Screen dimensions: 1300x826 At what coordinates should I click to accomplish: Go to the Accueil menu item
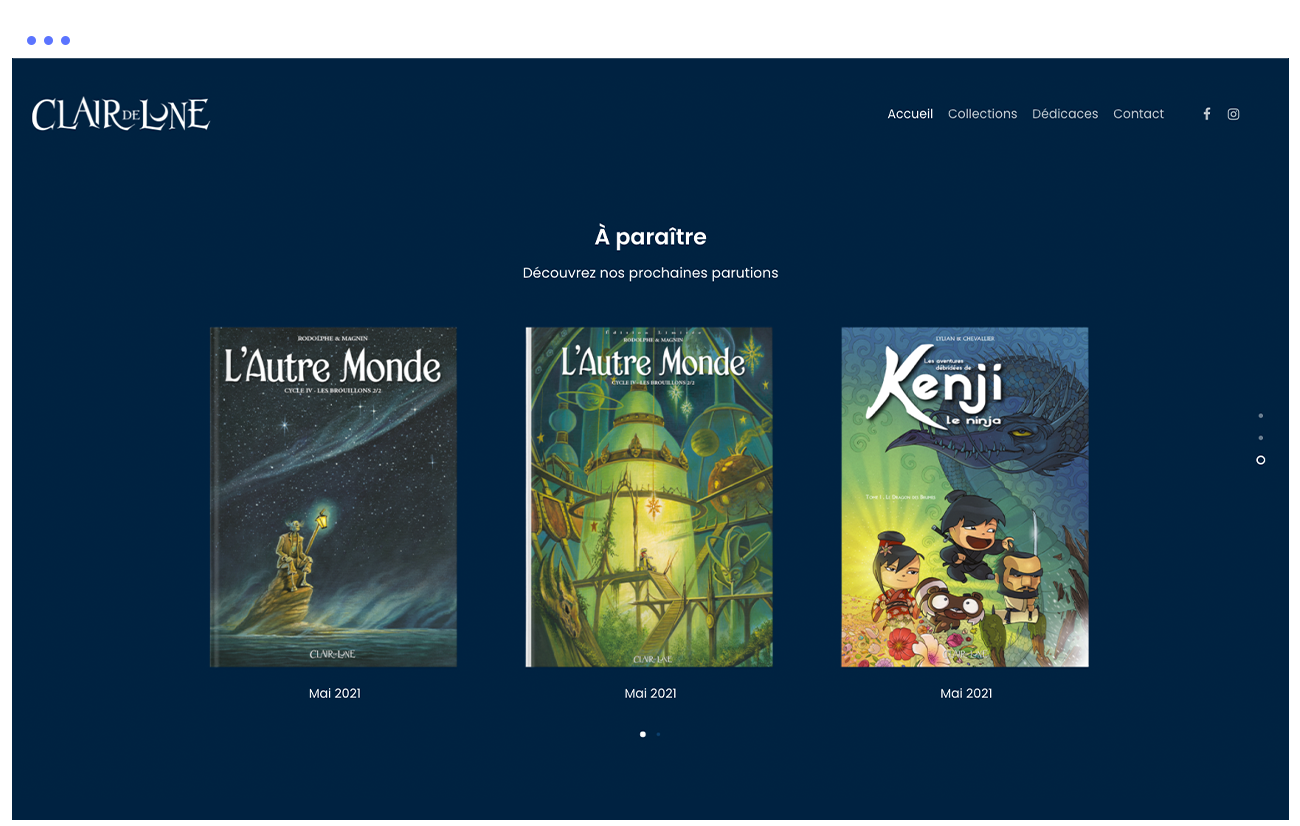pyautogui.click(x=910, y=114)
